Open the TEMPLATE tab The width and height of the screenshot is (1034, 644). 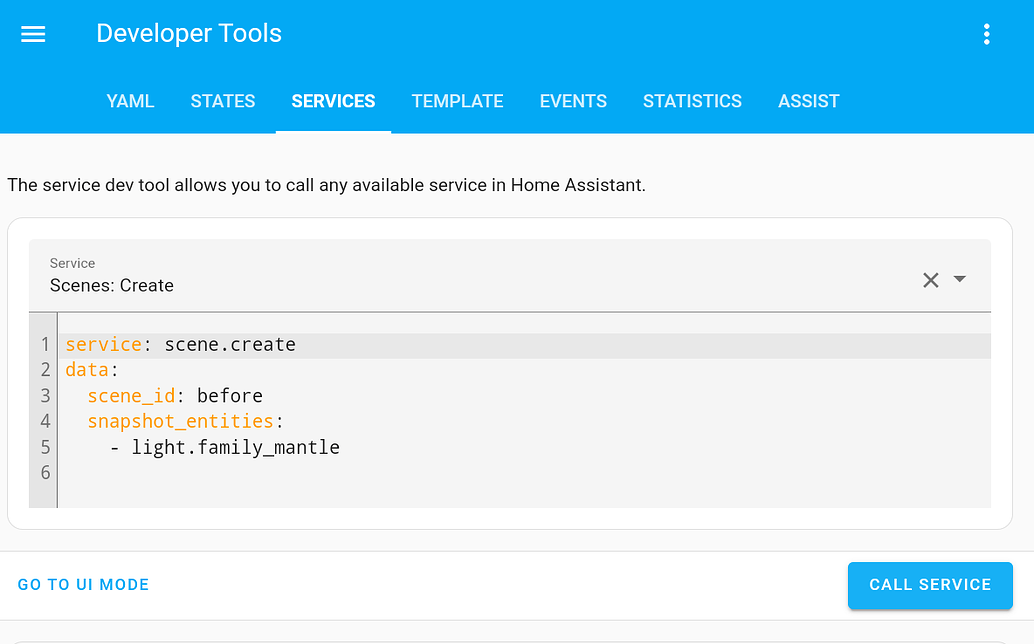click(458, 101)
